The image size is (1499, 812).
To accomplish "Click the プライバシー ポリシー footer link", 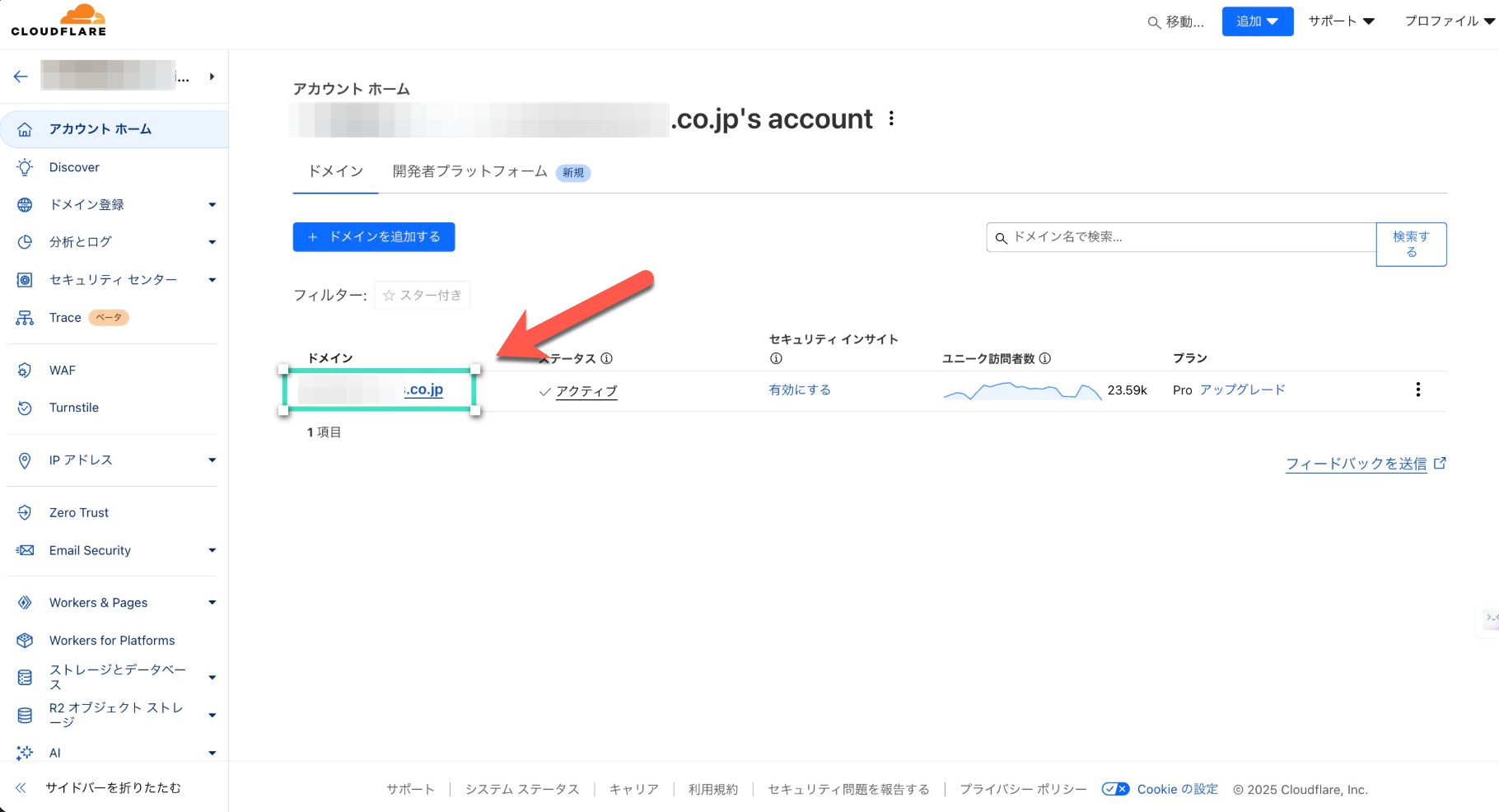I will coord(1023,790).
